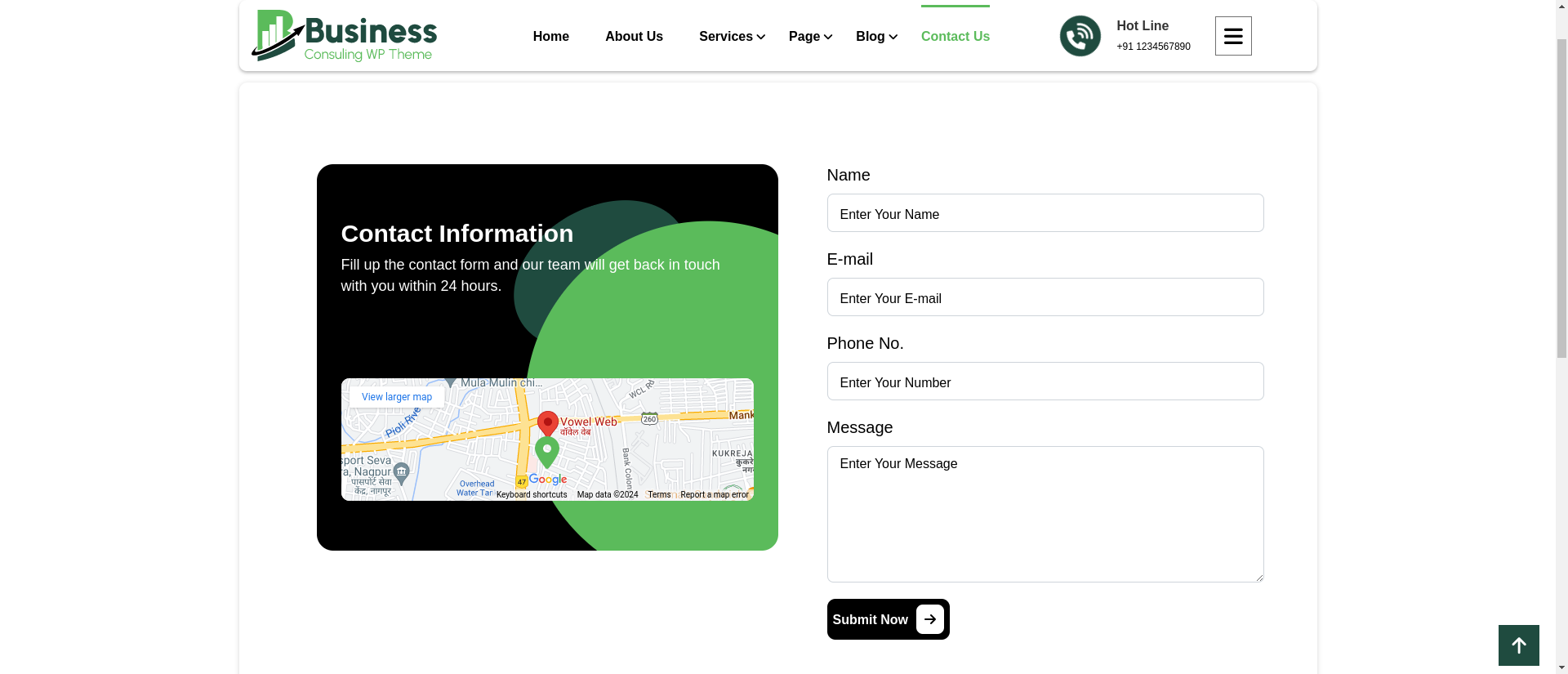Expand the Services dropdown chevron
1568x674 pixels.
pos(761,37)
